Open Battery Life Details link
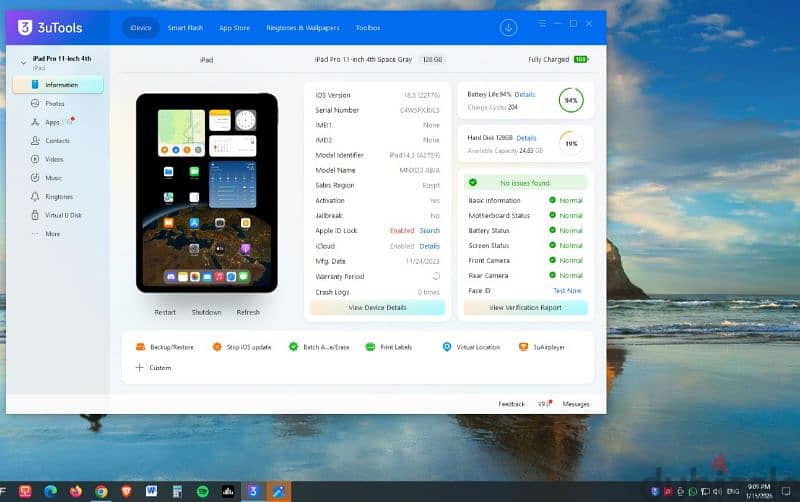 tap(524, 94)
